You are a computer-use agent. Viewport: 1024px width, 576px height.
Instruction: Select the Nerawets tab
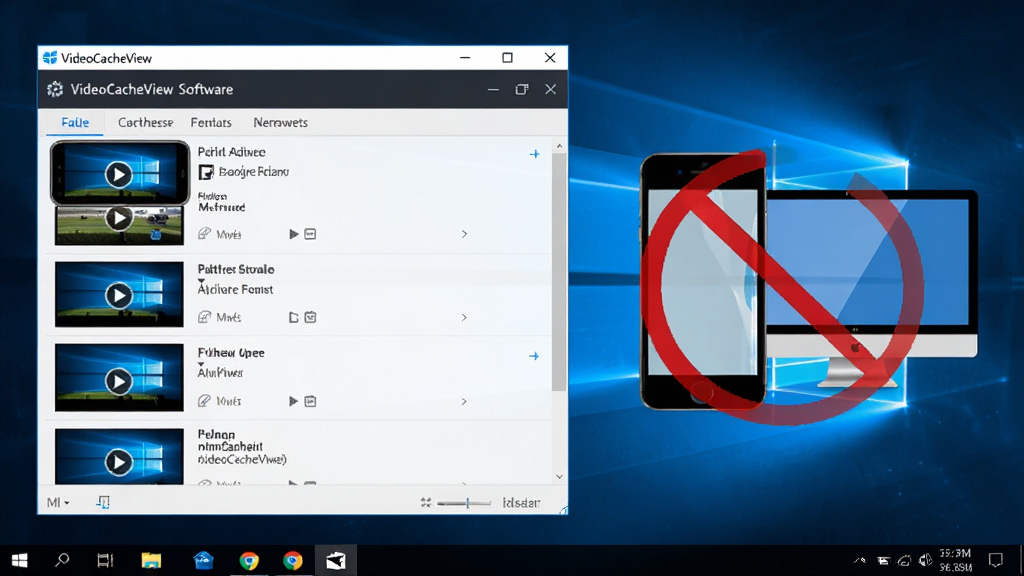tap(280, 123)
